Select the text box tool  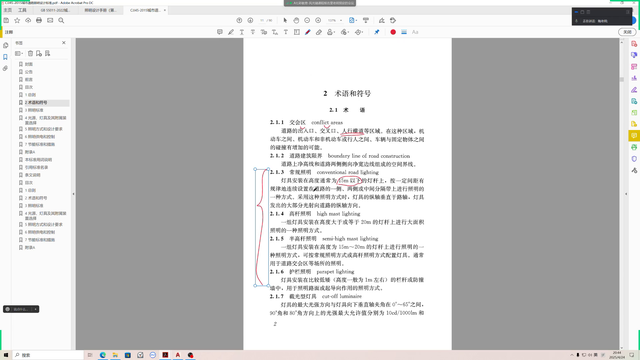point(297,32)
